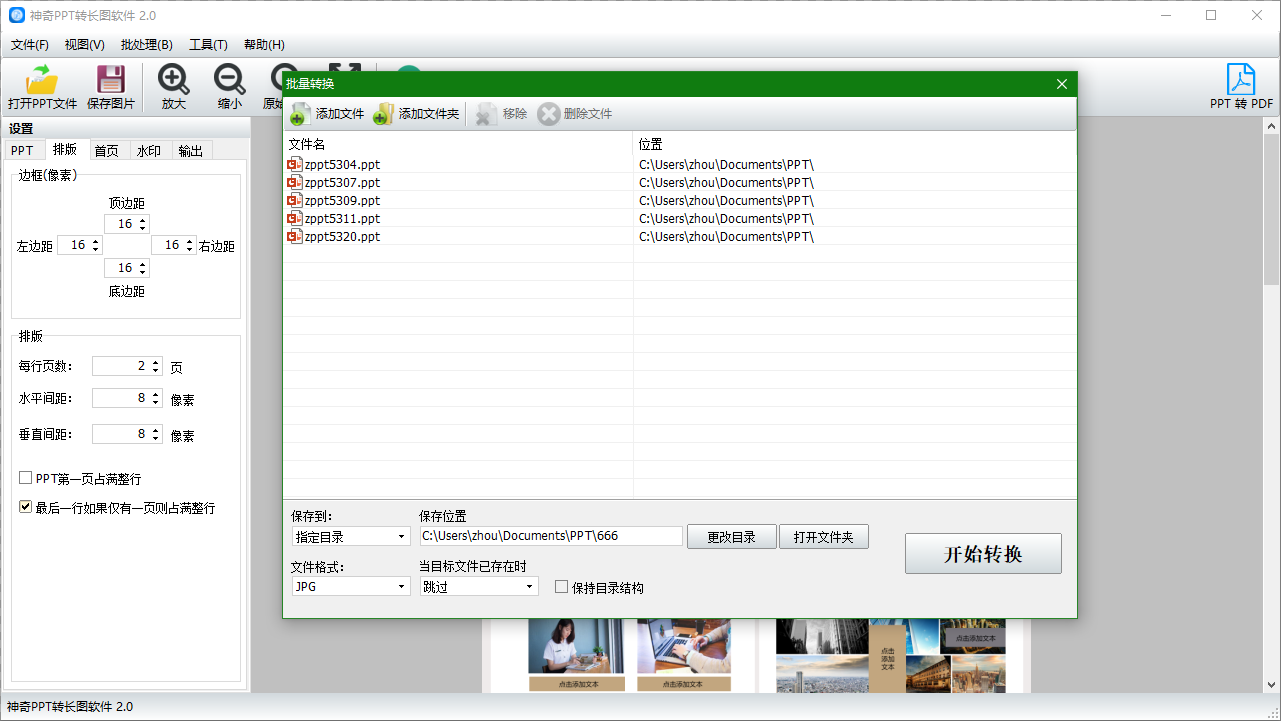Expand the file format JPG dropdown
Screen dimensions: 1281x721
351,587
